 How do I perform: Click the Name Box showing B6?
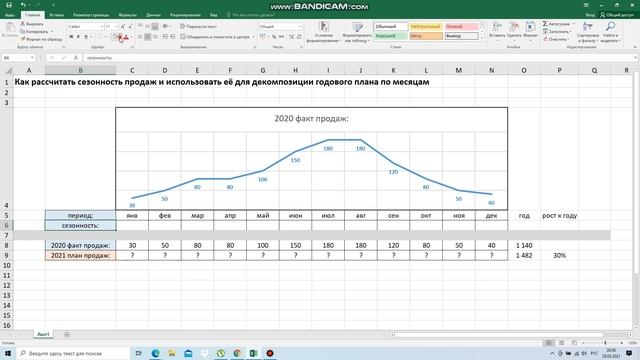[x=18, y=58]
